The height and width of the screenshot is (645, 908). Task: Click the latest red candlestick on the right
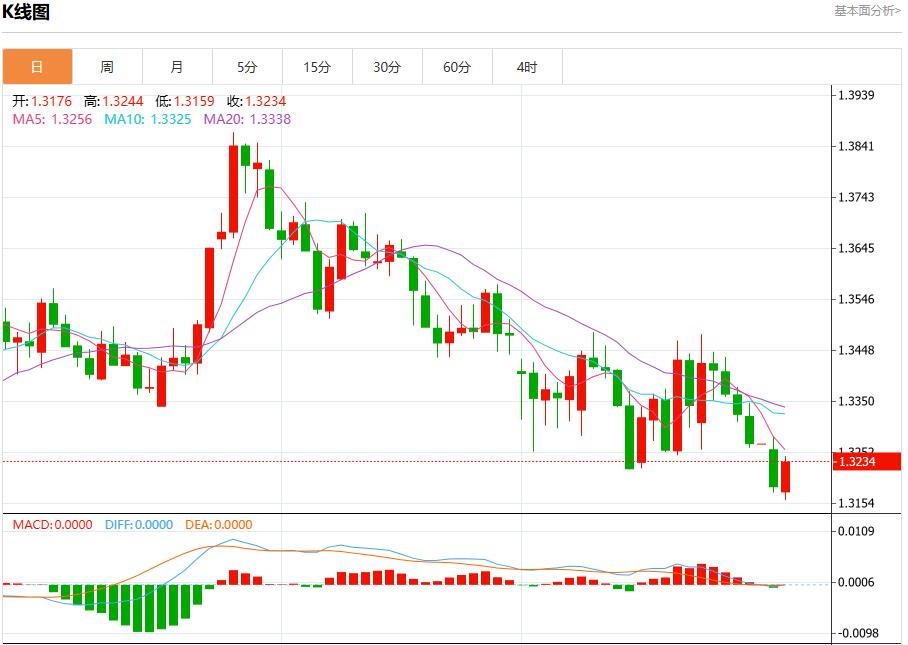pyautogui.click(x=786, y=476)
